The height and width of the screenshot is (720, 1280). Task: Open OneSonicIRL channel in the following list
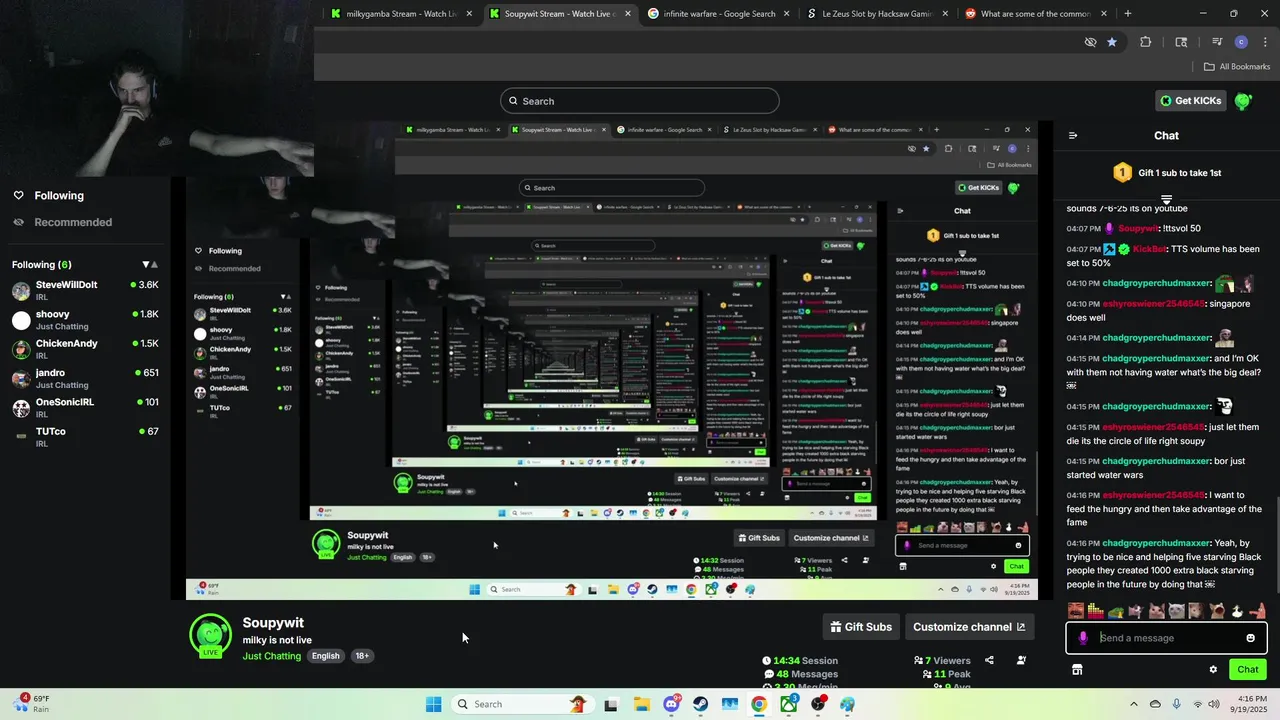click(x=85, y=407)
